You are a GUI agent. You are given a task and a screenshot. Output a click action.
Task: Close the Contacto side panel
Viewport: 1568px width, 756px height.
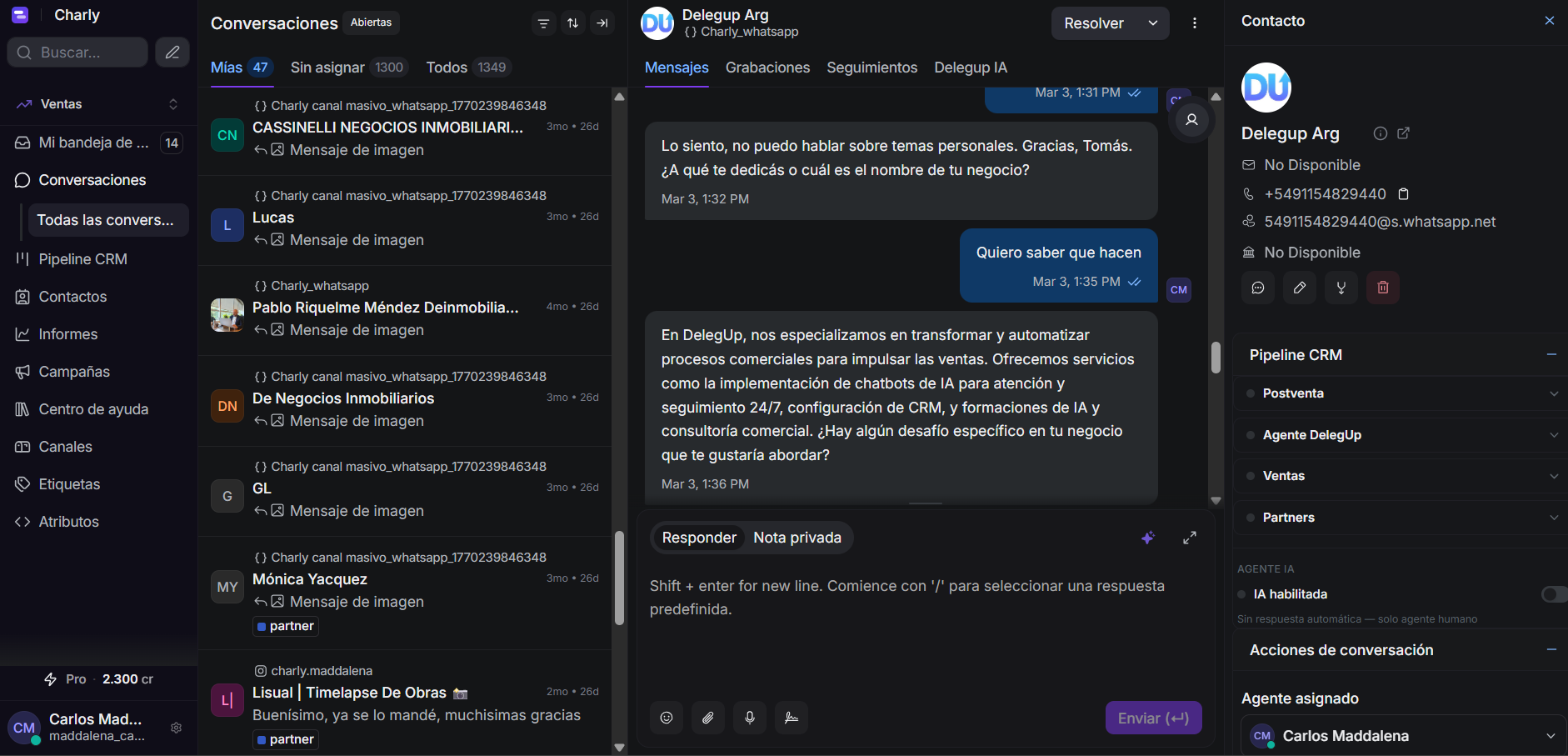tap(1550, 21)
